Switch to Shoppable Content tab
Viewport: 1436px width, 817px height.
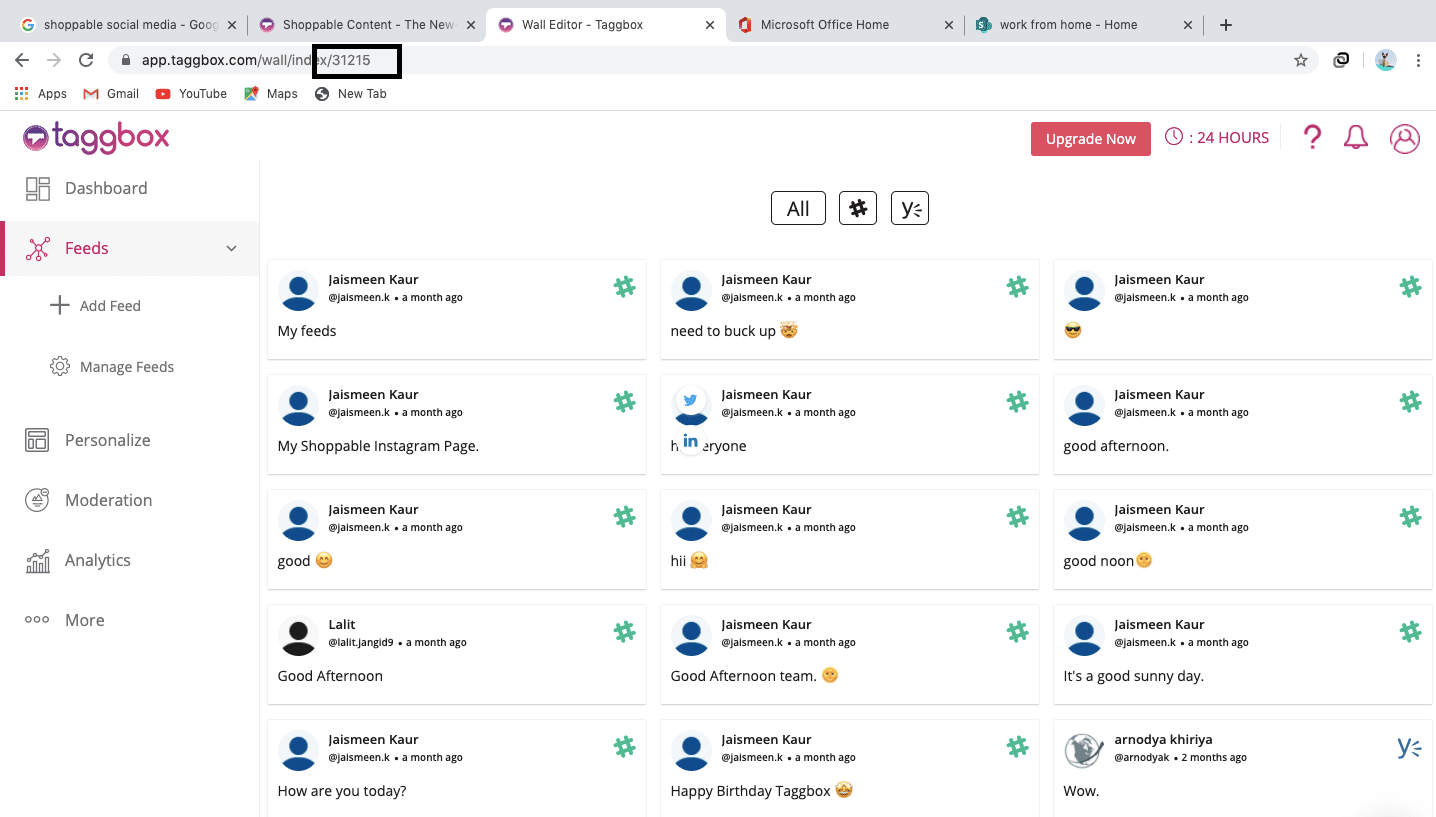(367, 25)
